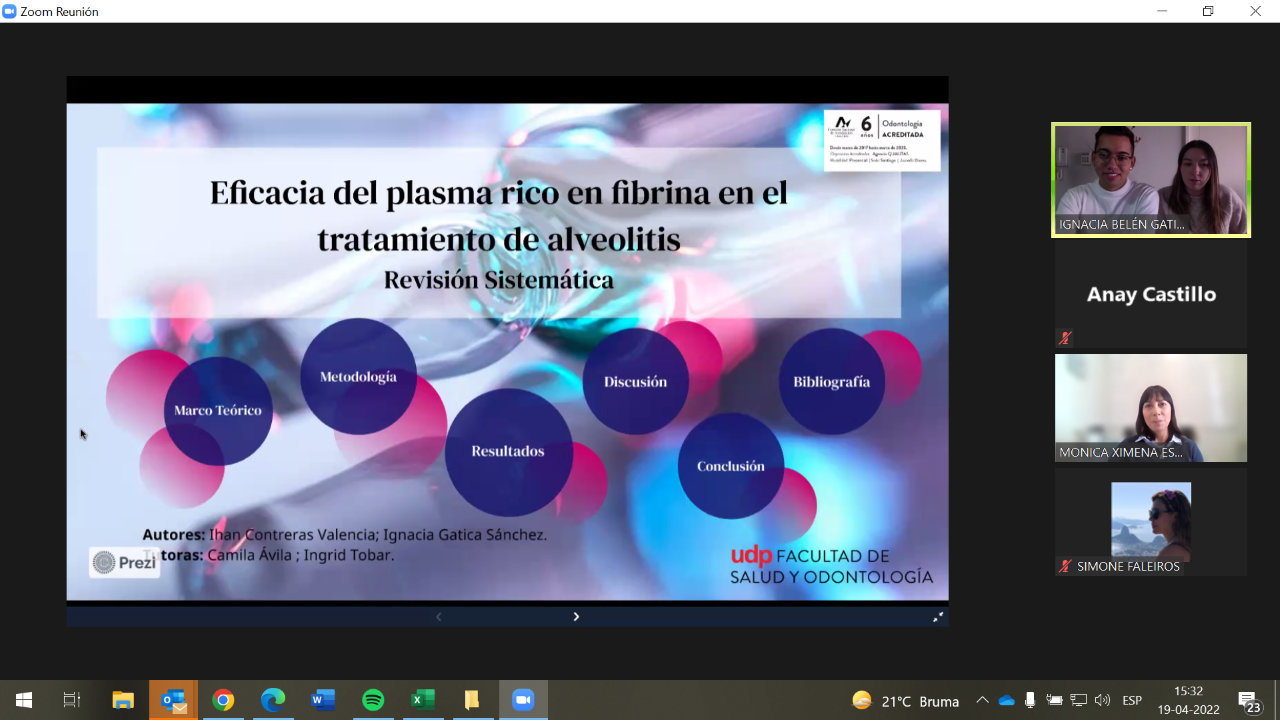The image size is (1280, 720).
Task: Expand shared presentation to fullscreen
Action: pyautogui.click(x=937, y=617)
